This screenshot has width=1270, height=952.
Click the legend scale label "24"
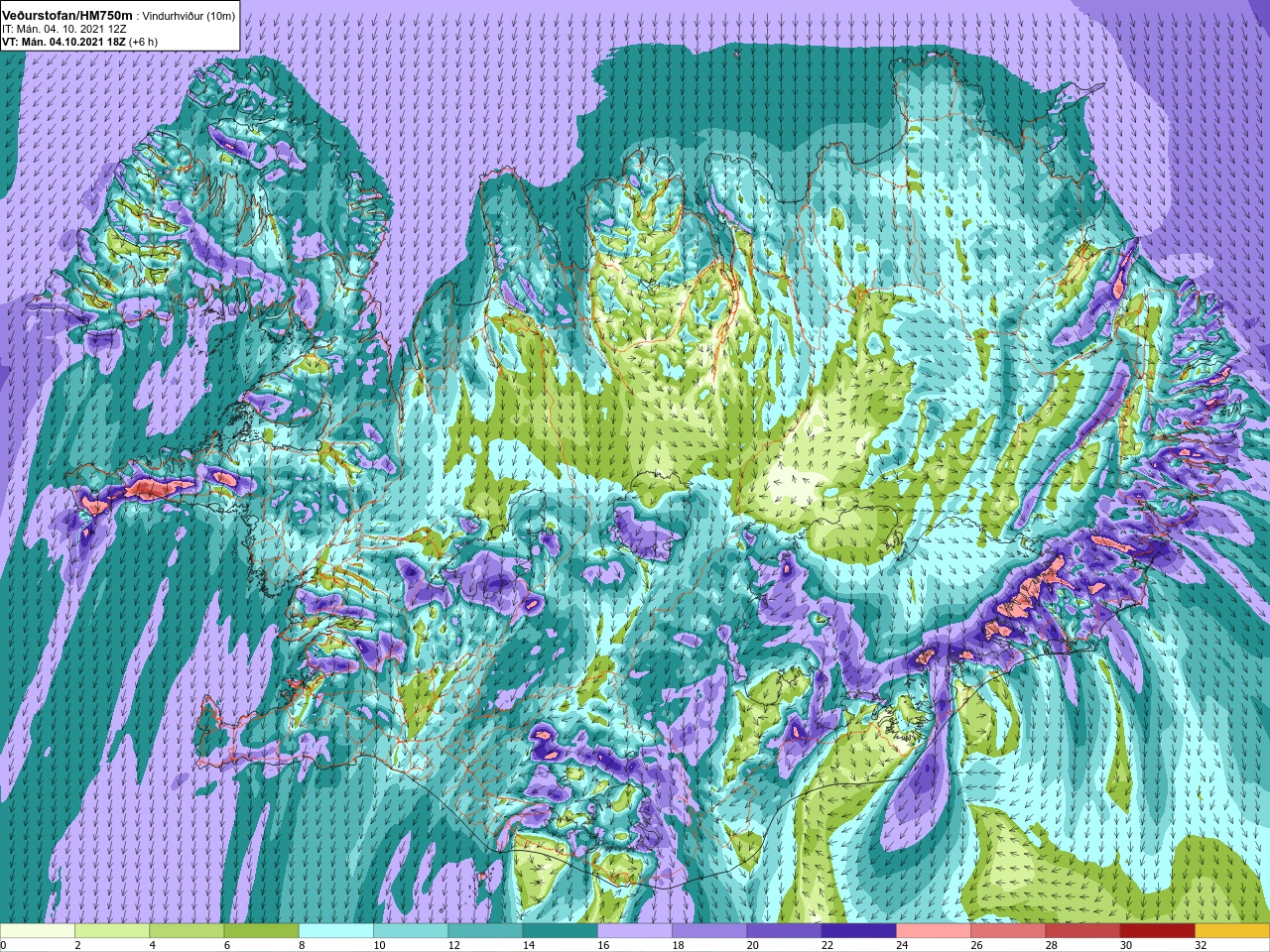coord(902,946)
